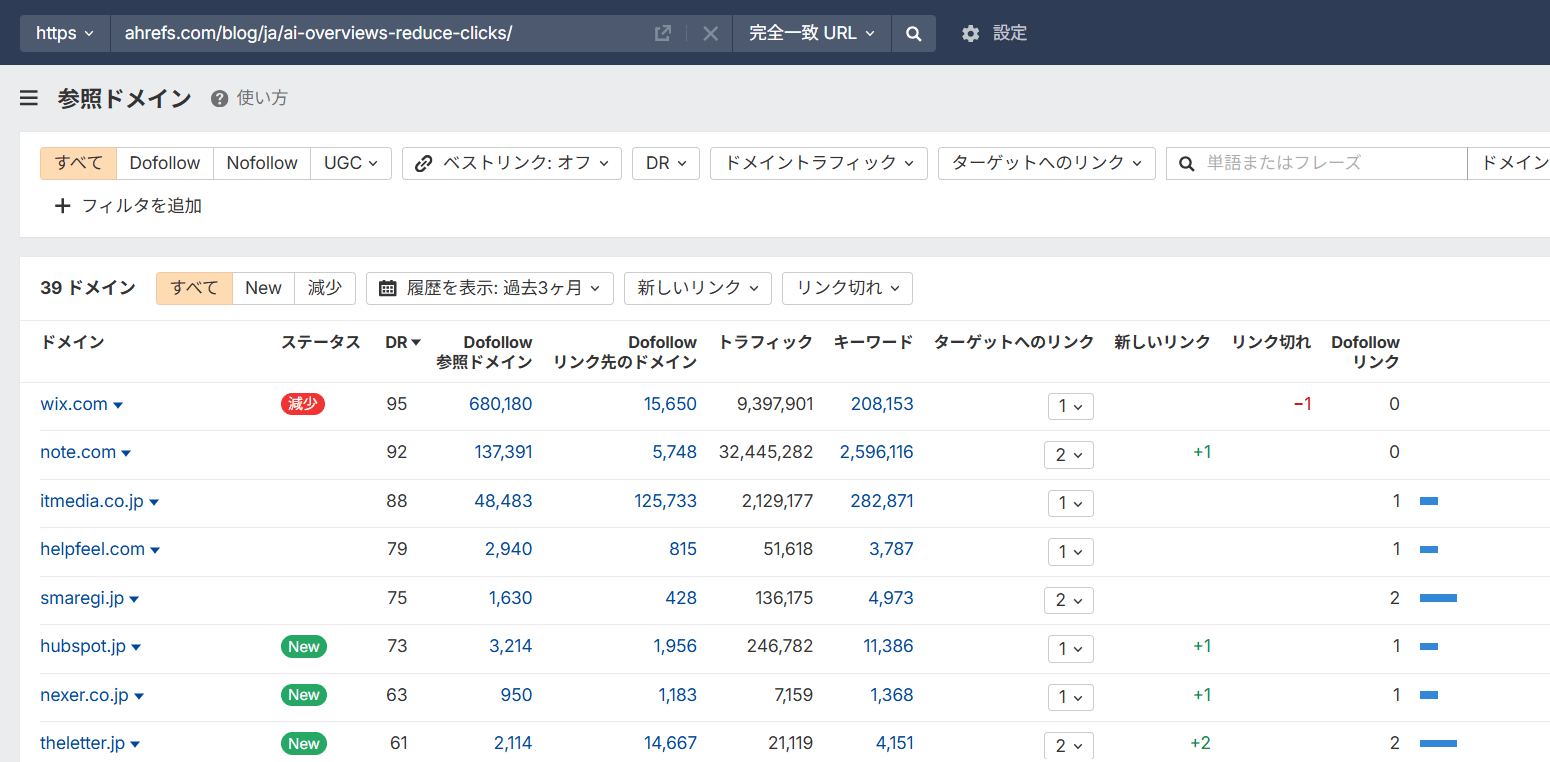Expand the wix.com domain menu caret

point(118,405)
